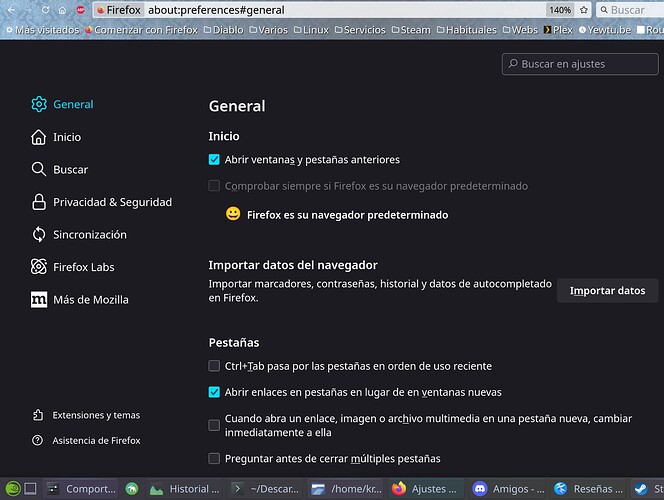The height and width of the screenshot is (500, 664).
Task: Switch to the Reseñas taskbar window
Action: point(589,489)
